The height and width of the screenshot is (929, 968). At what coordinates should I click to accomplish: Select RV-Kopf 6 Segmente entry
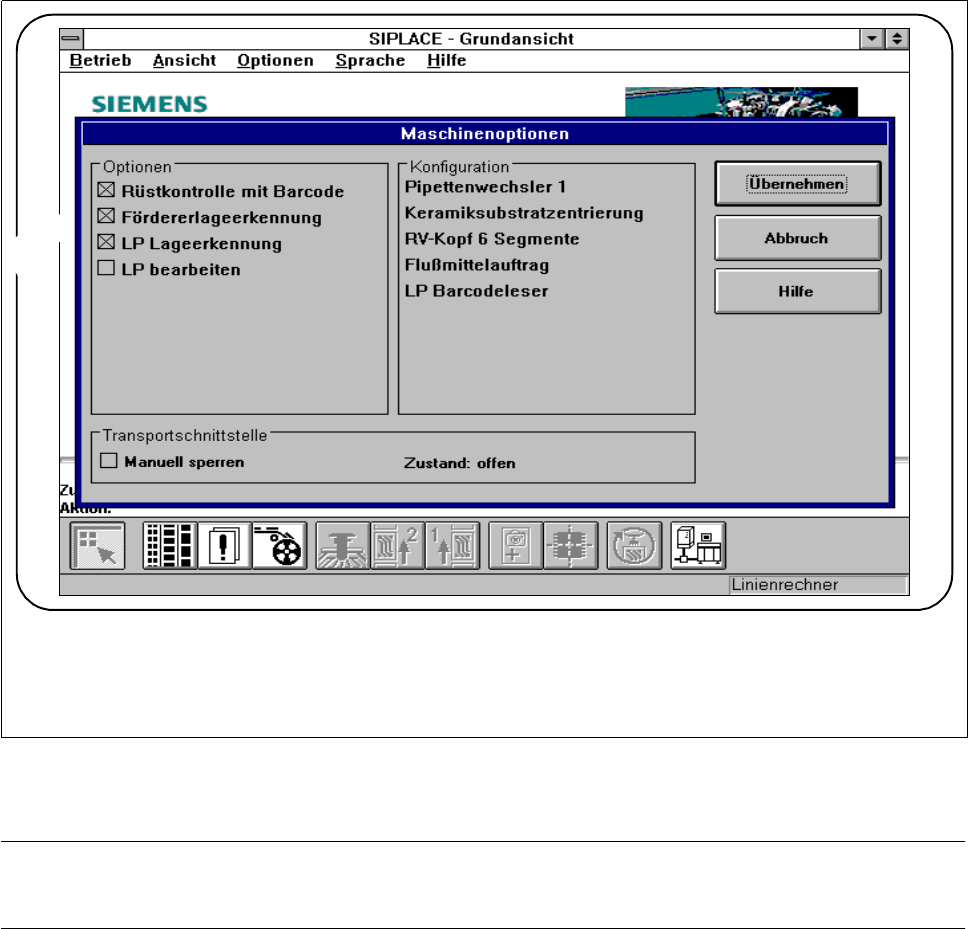(x=492, y=239)
